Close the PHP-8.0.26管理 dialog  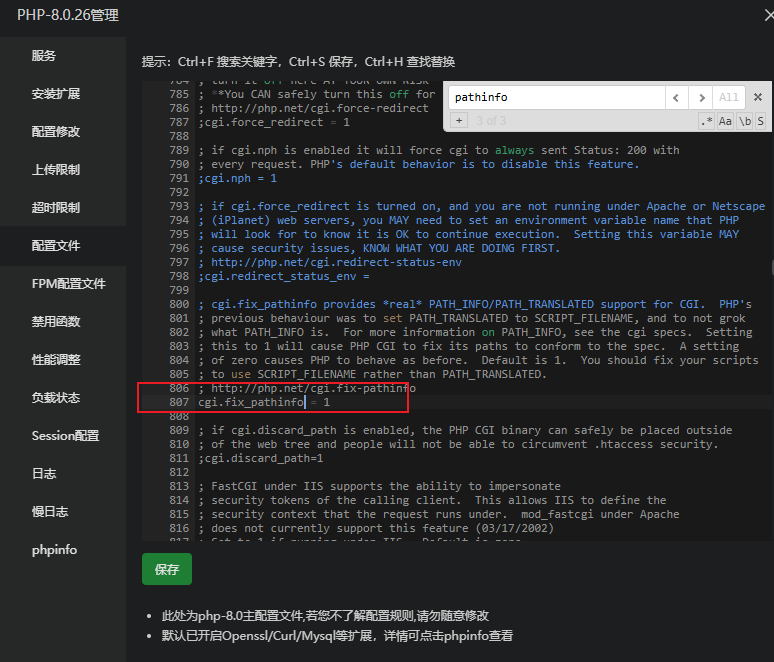(768, 16)
